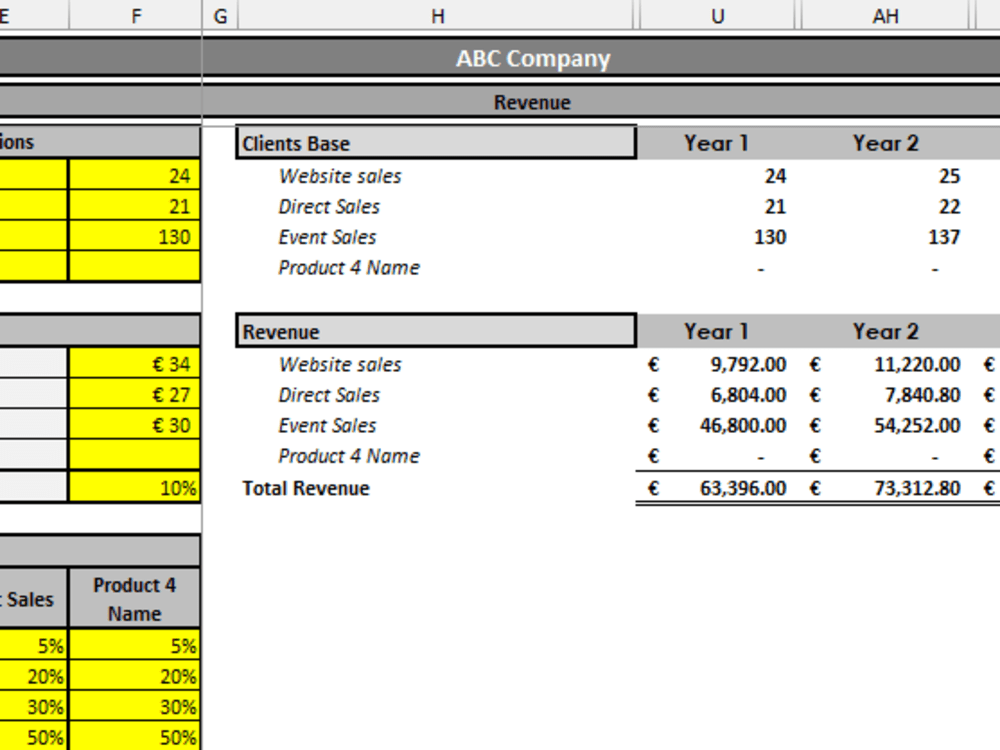
Task: Select column header U
Action: [717, 15]
